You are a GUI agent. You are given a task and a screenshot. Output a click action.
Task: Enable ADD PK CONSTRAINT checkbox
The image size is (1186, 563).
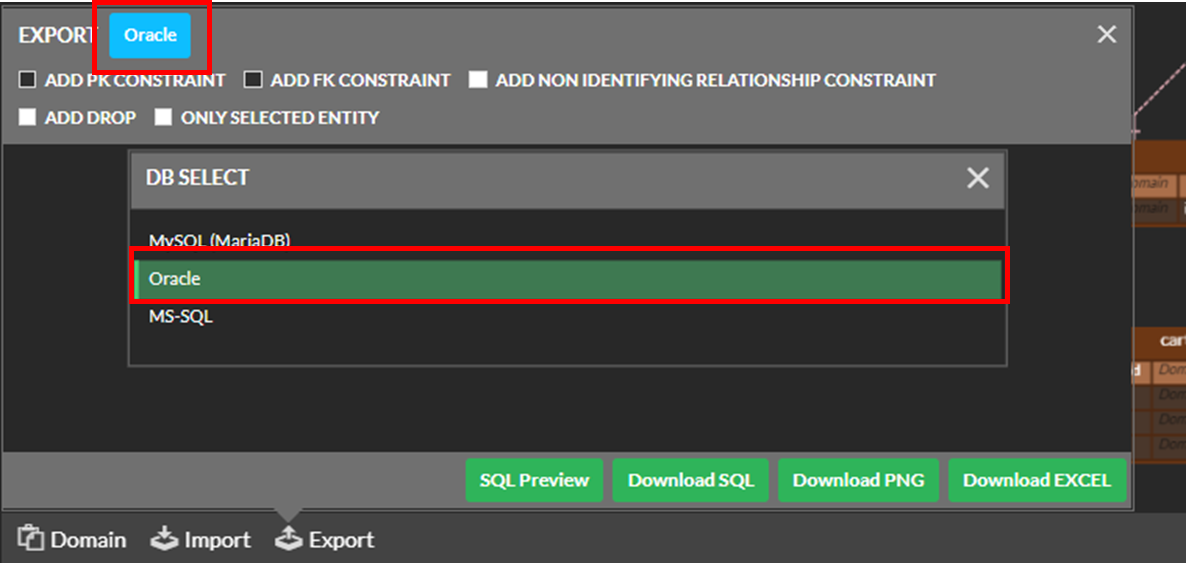click(x=27, y=79)
